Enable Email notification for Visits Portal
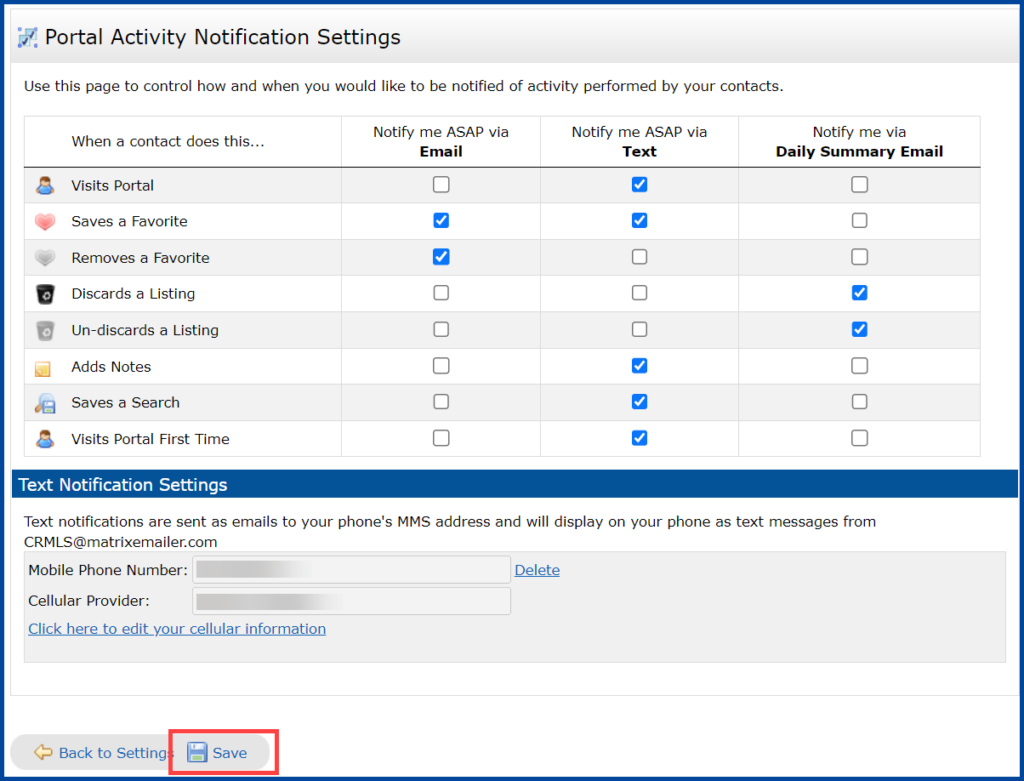This screenshot has width=1024, height=781. (x=440, y=184)
